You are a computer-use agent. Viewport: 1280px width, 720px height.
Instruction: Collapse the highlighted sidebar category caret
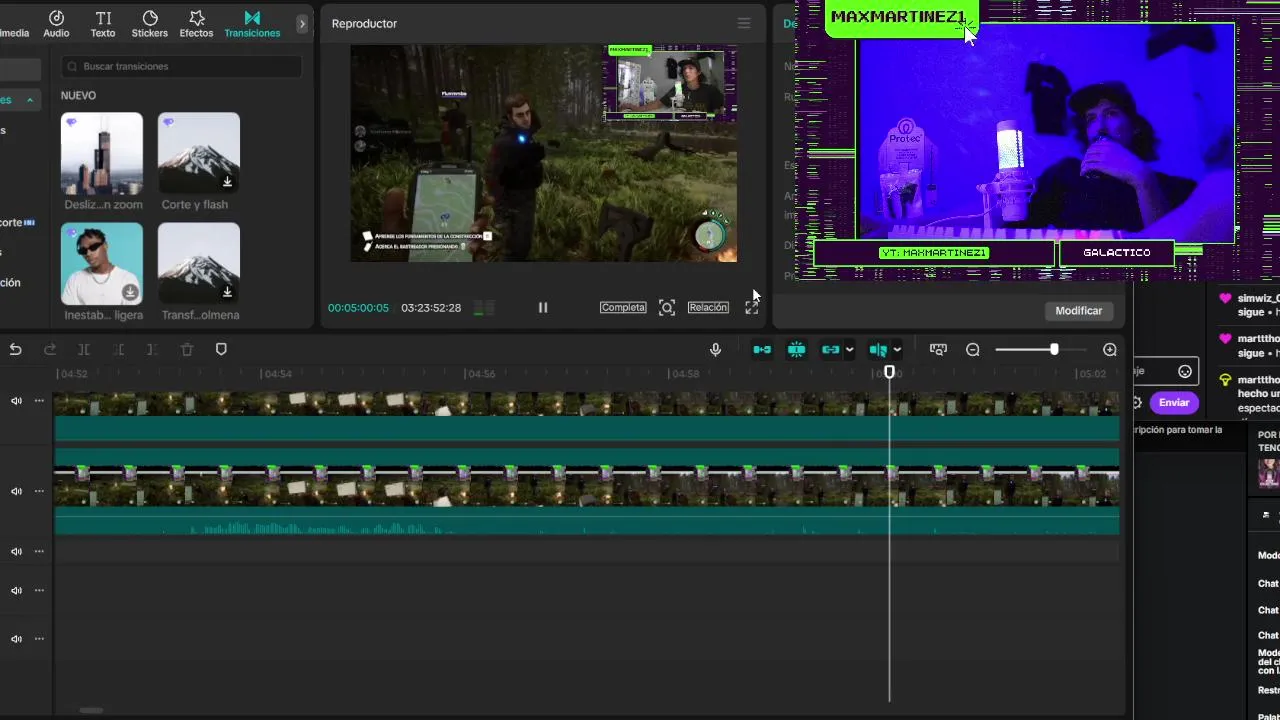(30, 100)
